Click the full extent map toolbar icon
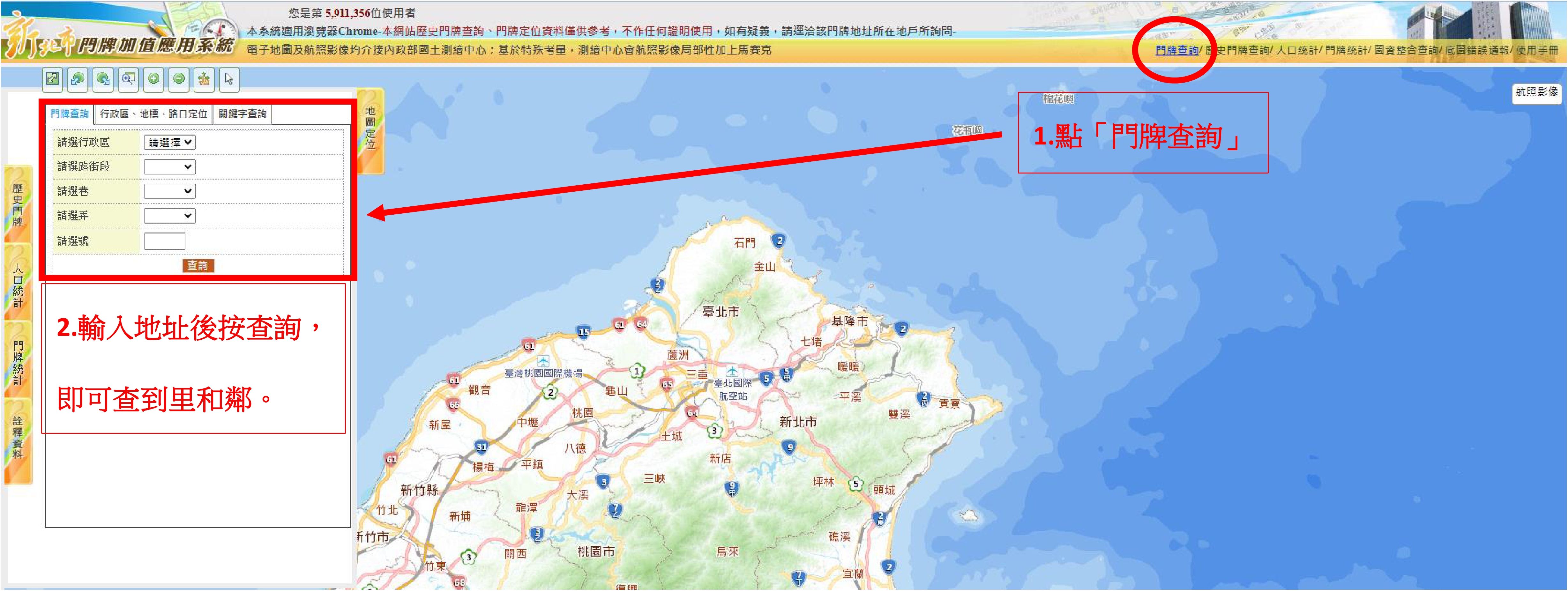 coord(53,79)
